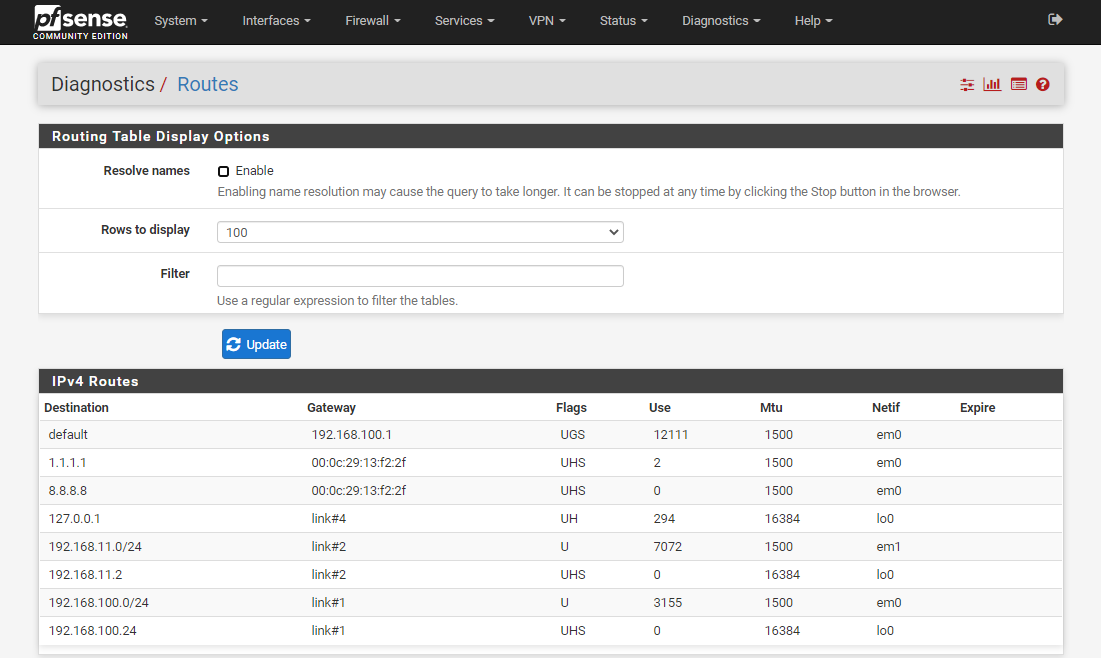1101x658 pixels.
Task: Click the IPv4 Routes panel heading
Action: pos(95,381)
